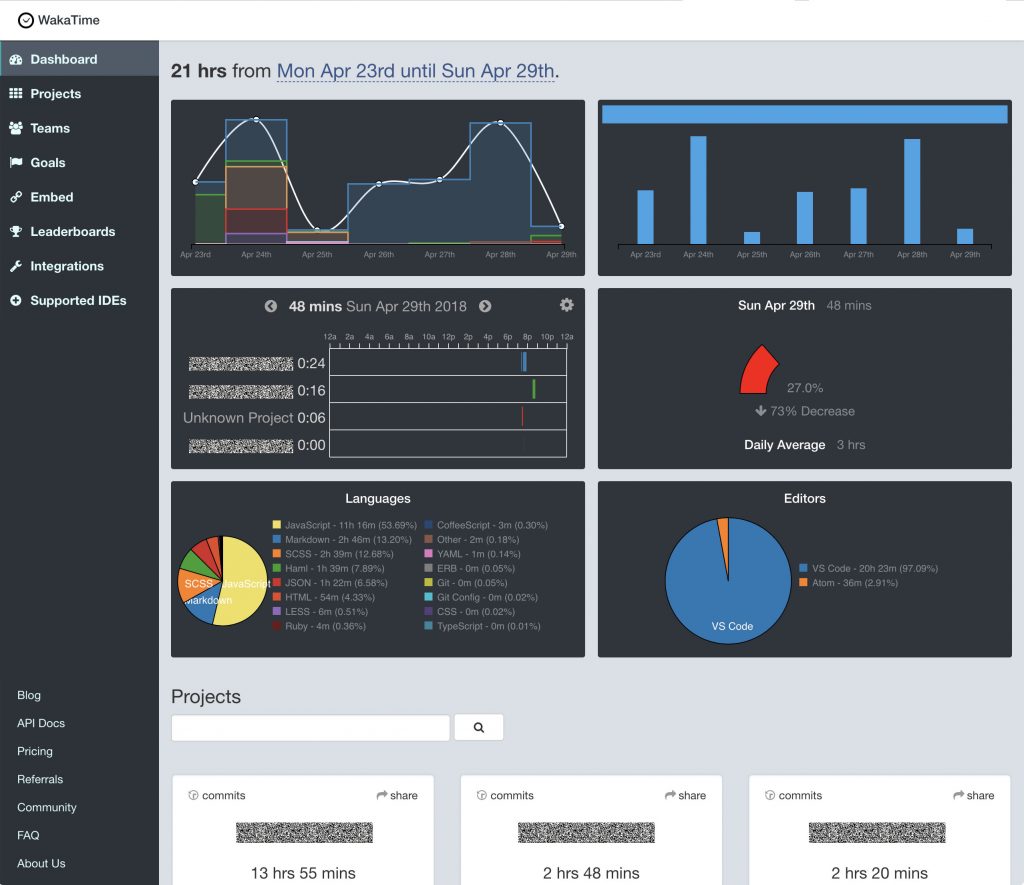Viewport: 1024px width, 885px height.
Task: Open the Dashboard menu item
Action: coord(79,59)
